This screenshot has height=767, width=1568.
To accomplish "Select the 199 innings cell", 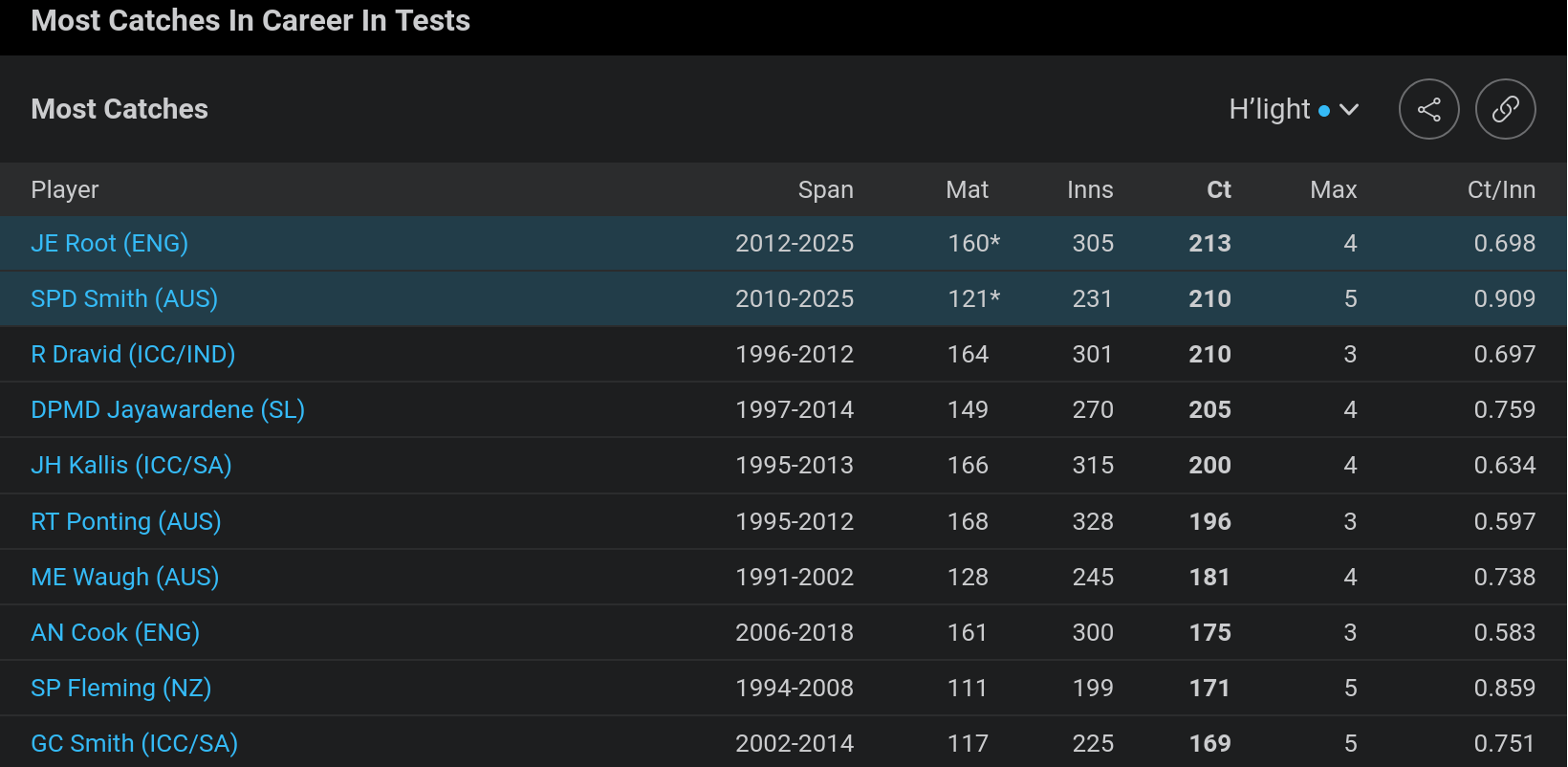I will pos(1093,688).
